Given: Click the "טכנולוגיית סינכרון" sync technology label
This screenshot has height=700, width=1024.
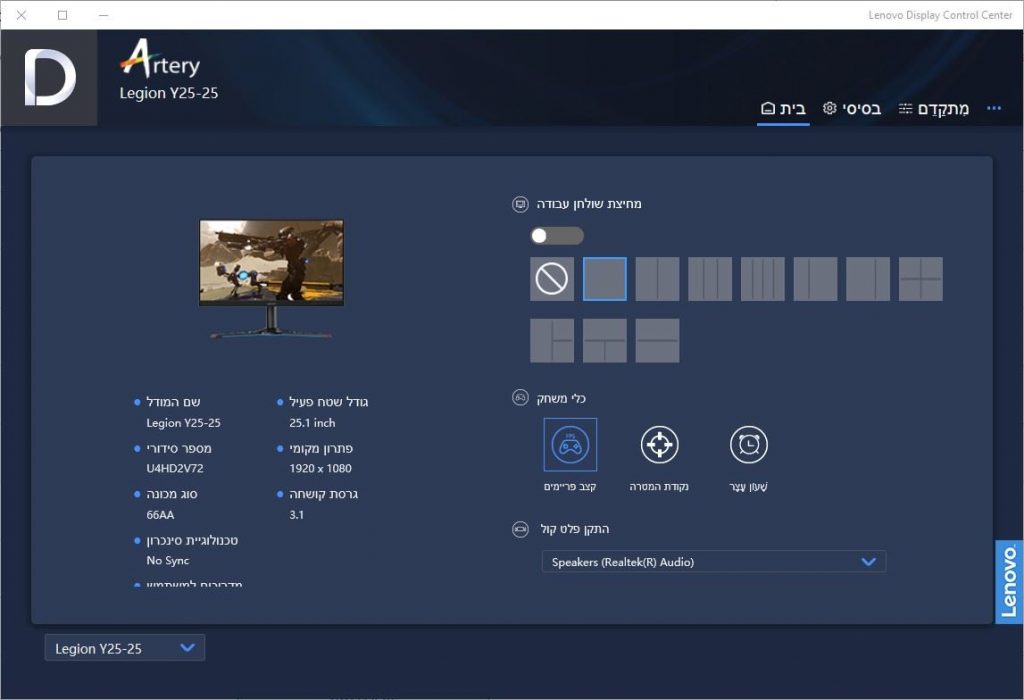Looking at the screenshot, I should pos(192,541).
